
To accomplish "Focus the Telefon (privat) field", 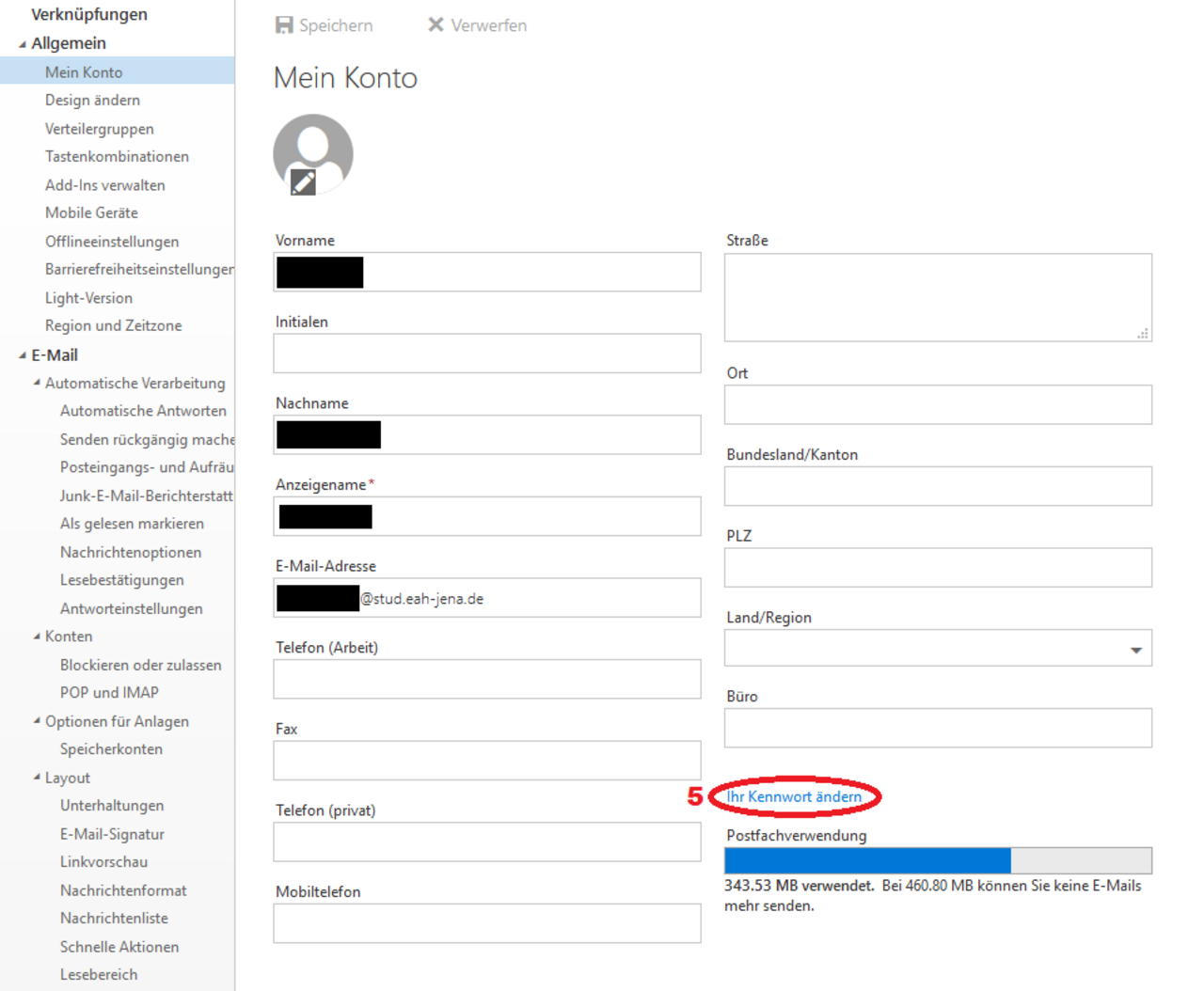I will [487, 842].
